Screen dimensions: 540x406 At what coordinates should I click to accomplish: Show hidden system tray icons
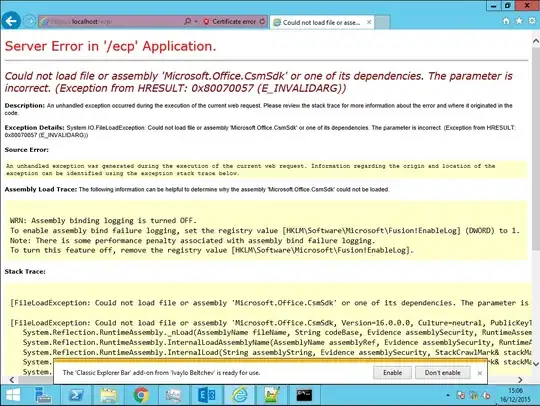448,395
